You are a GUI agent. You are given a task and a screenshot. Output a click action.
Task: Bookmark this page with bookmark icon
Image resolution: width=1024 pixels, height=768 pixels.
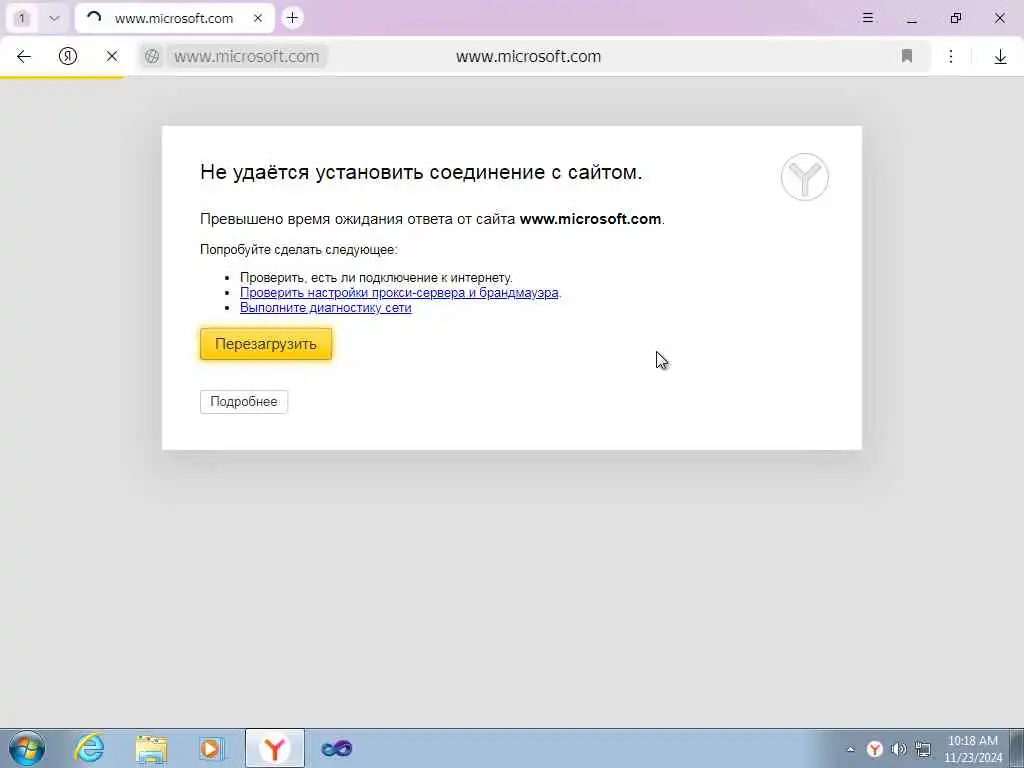tap(906, 56)
